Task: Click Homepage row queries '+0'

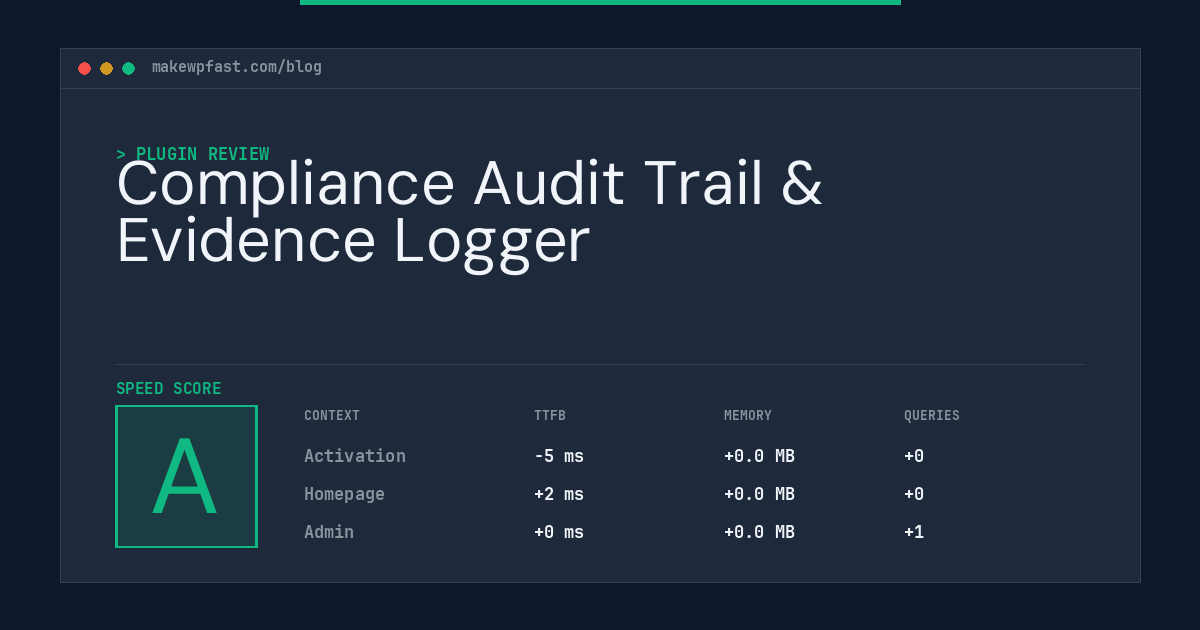Action: tap(914, 494)
